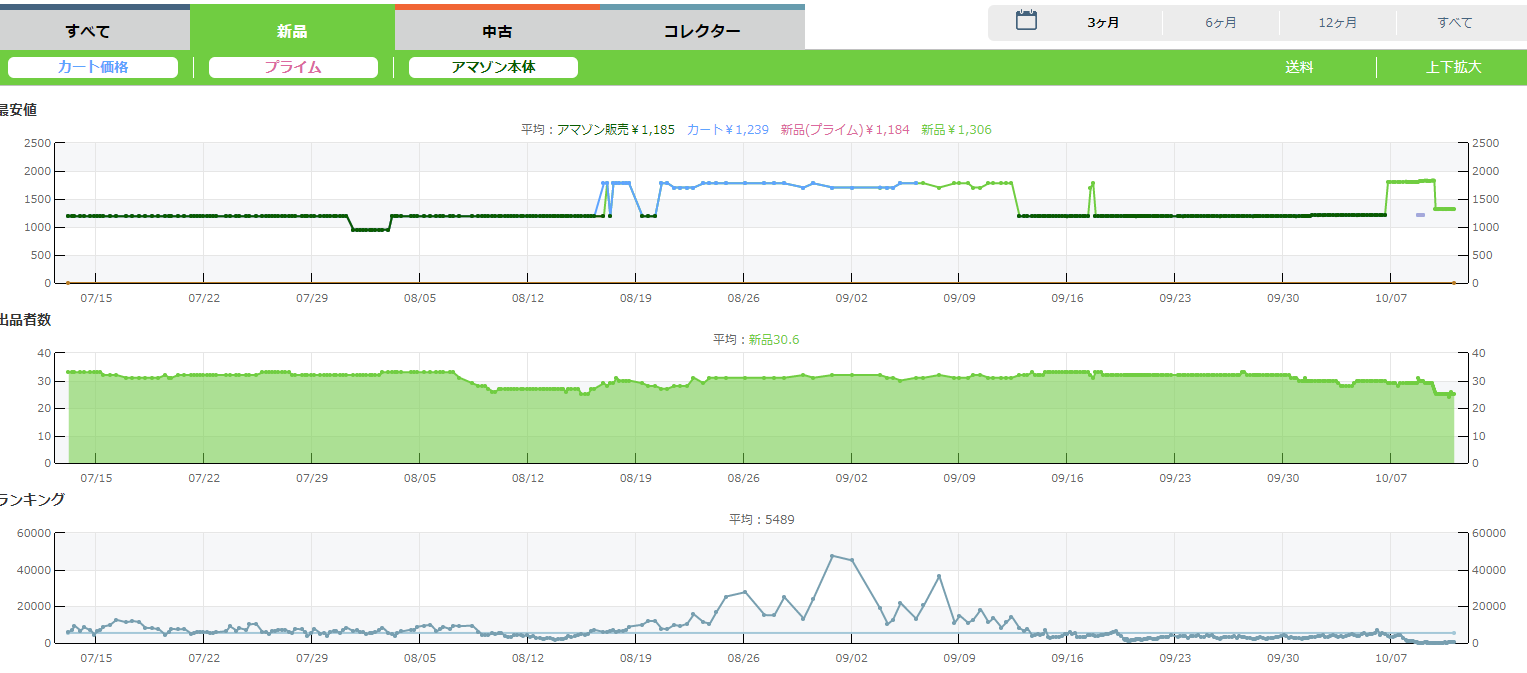Switch to the コレクター tab
The width and height of the screenshot is (1527, 673).
point(702,30)
